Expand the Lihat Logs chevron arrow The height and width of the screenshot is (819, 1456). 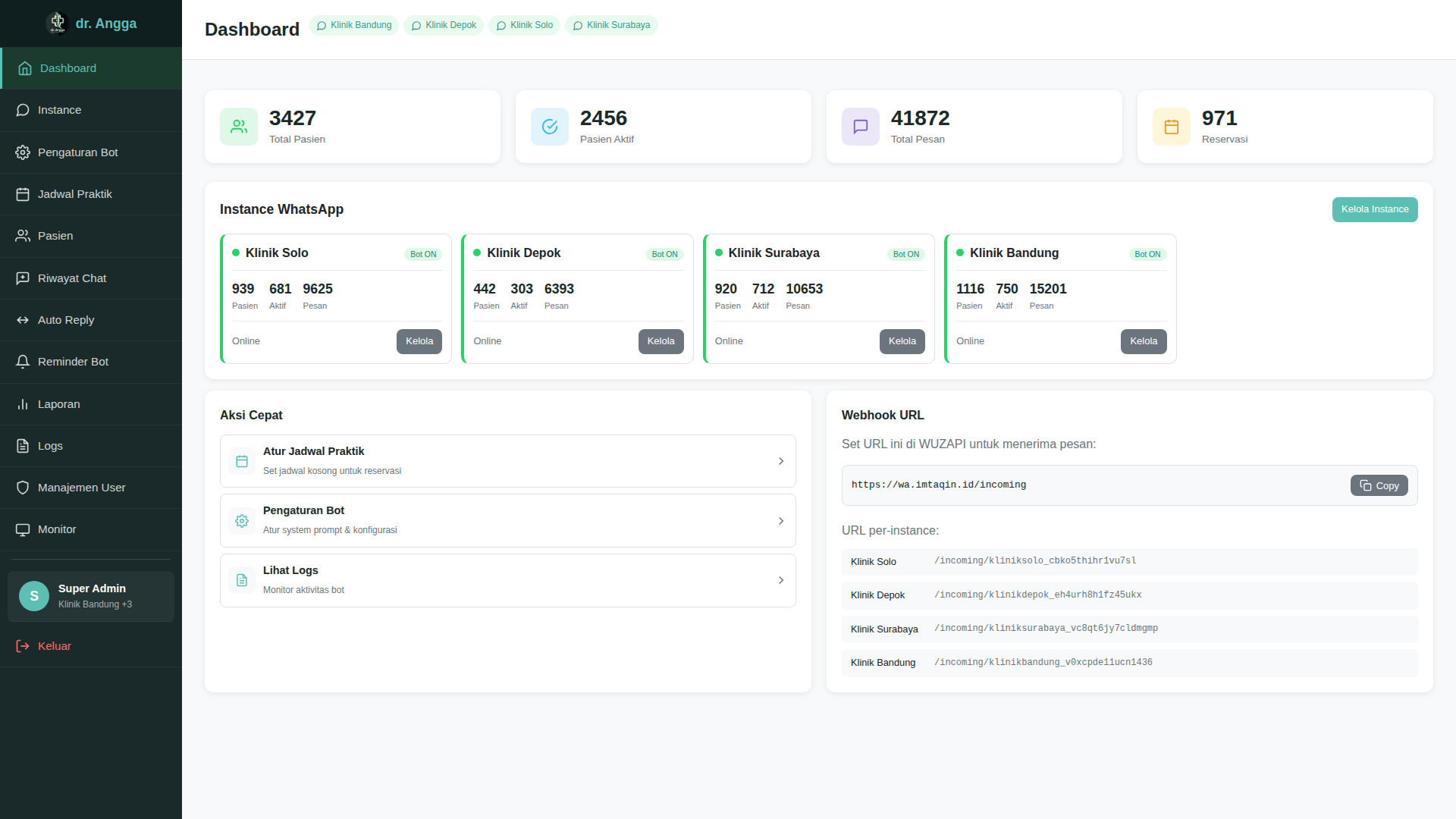click(x=781, y=580)
